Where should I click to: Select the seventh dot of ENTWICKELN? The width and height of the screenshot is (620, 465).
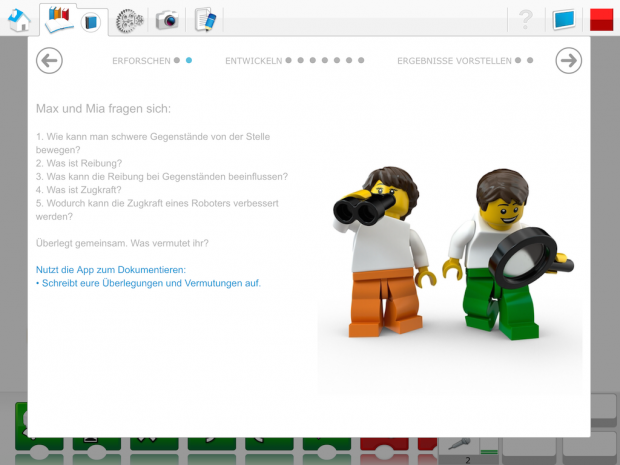[x=361, y=60]
